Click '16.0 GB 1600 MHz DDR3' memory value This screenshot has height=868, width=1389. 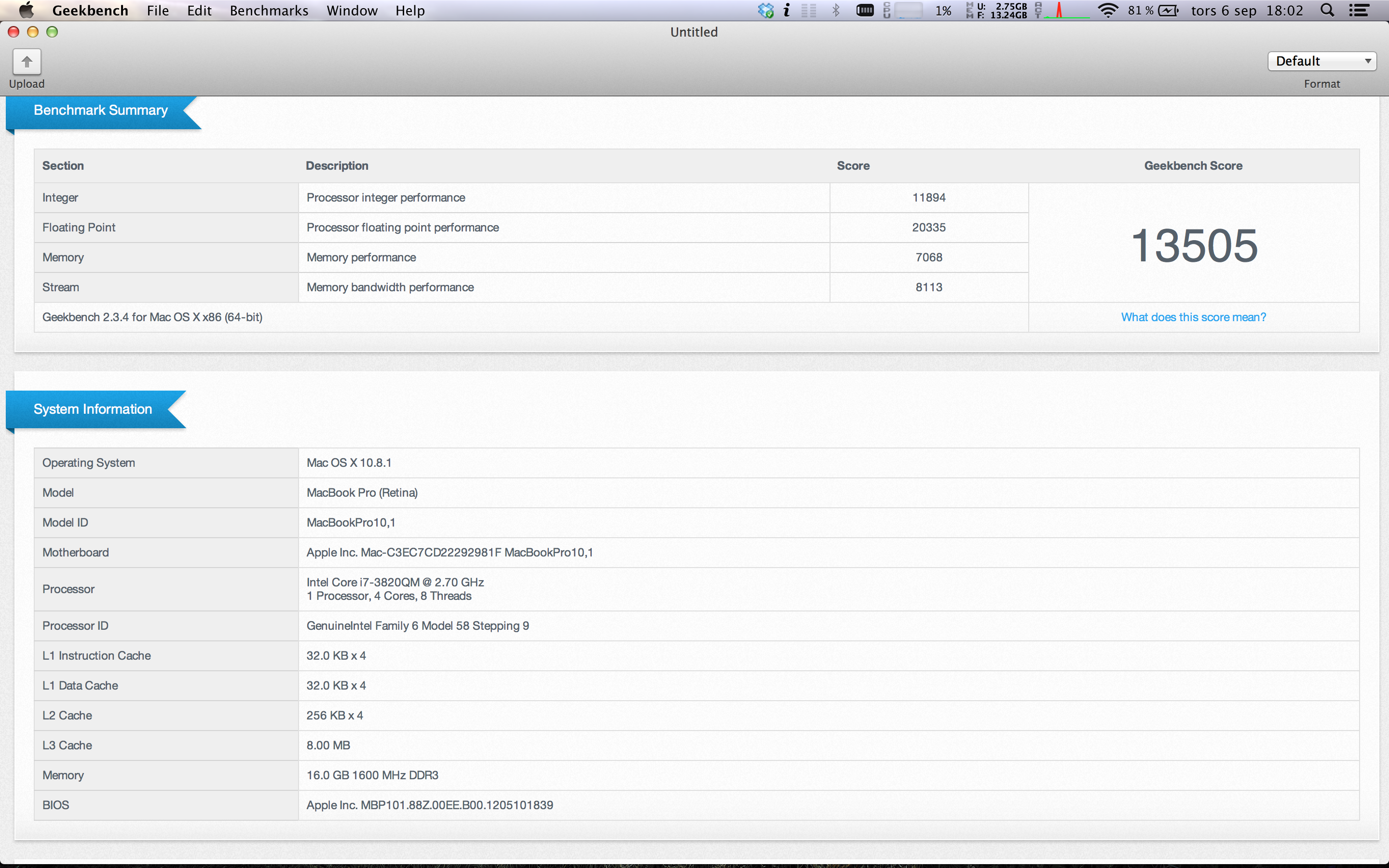pyautogui.click(x=372, y=775)
